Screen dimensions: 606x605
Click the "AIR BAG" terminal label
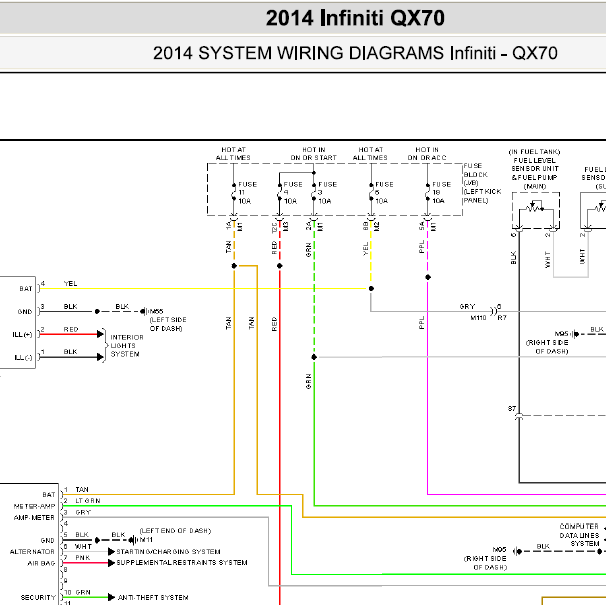click(41, 563)
